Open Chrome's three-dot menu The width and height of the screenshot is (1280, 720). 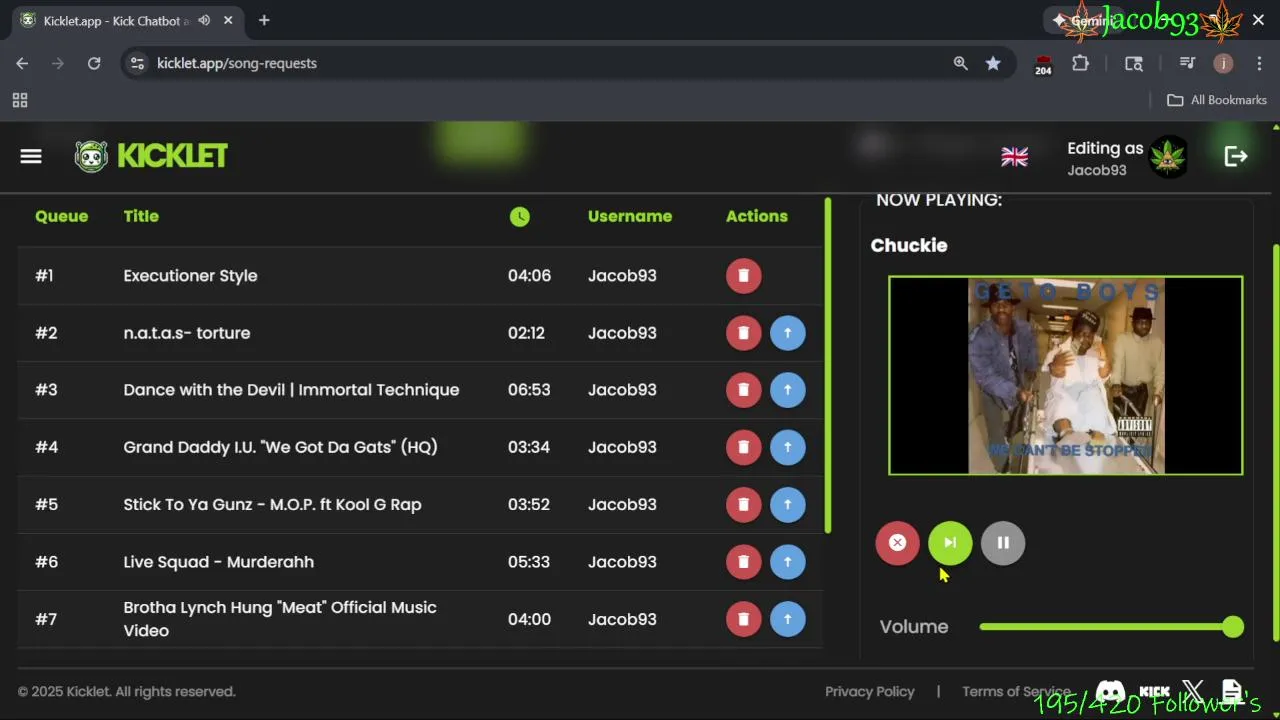(x=1258, y=63)
